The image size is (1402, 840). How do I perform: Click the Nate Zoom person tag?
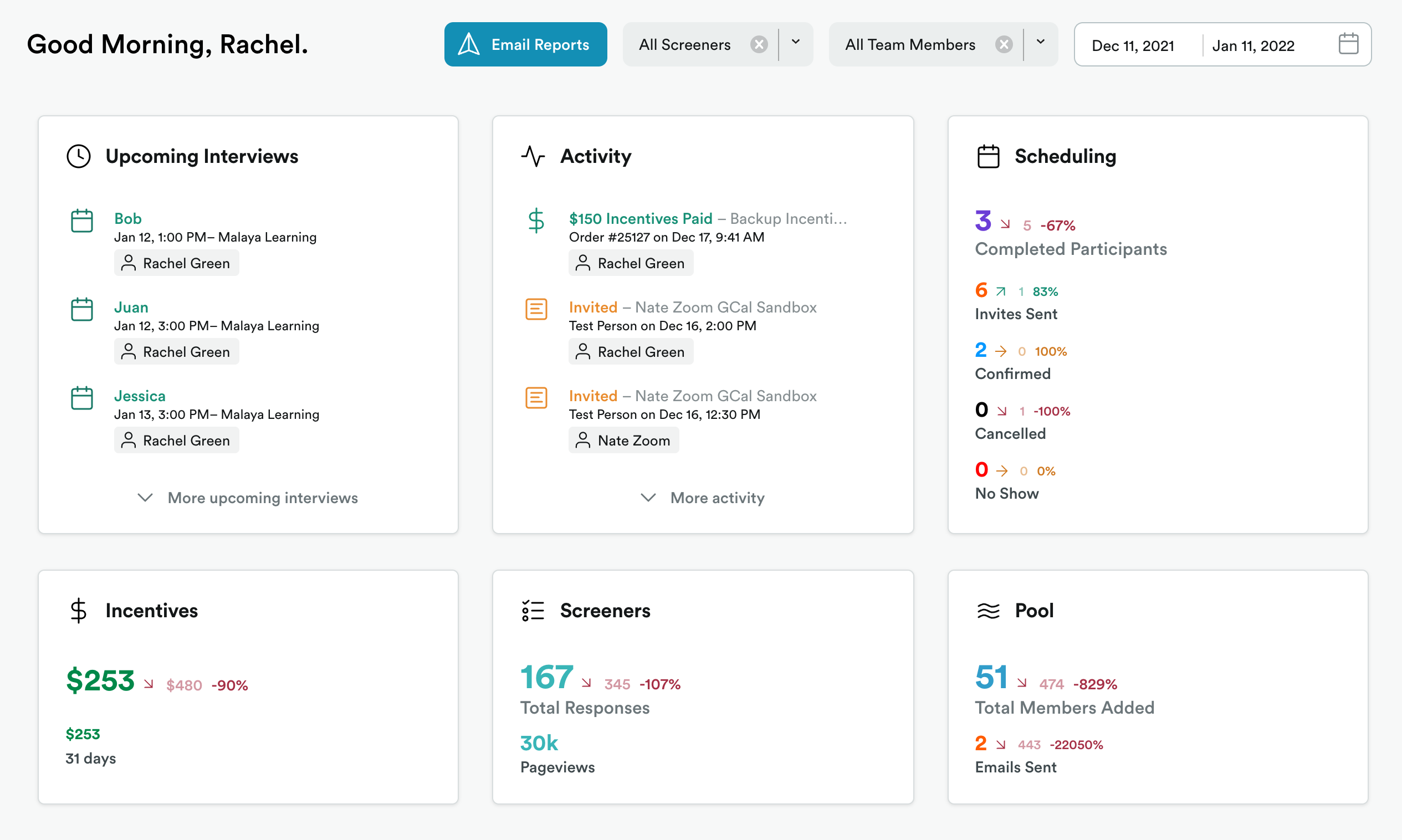tap(623, 441)
